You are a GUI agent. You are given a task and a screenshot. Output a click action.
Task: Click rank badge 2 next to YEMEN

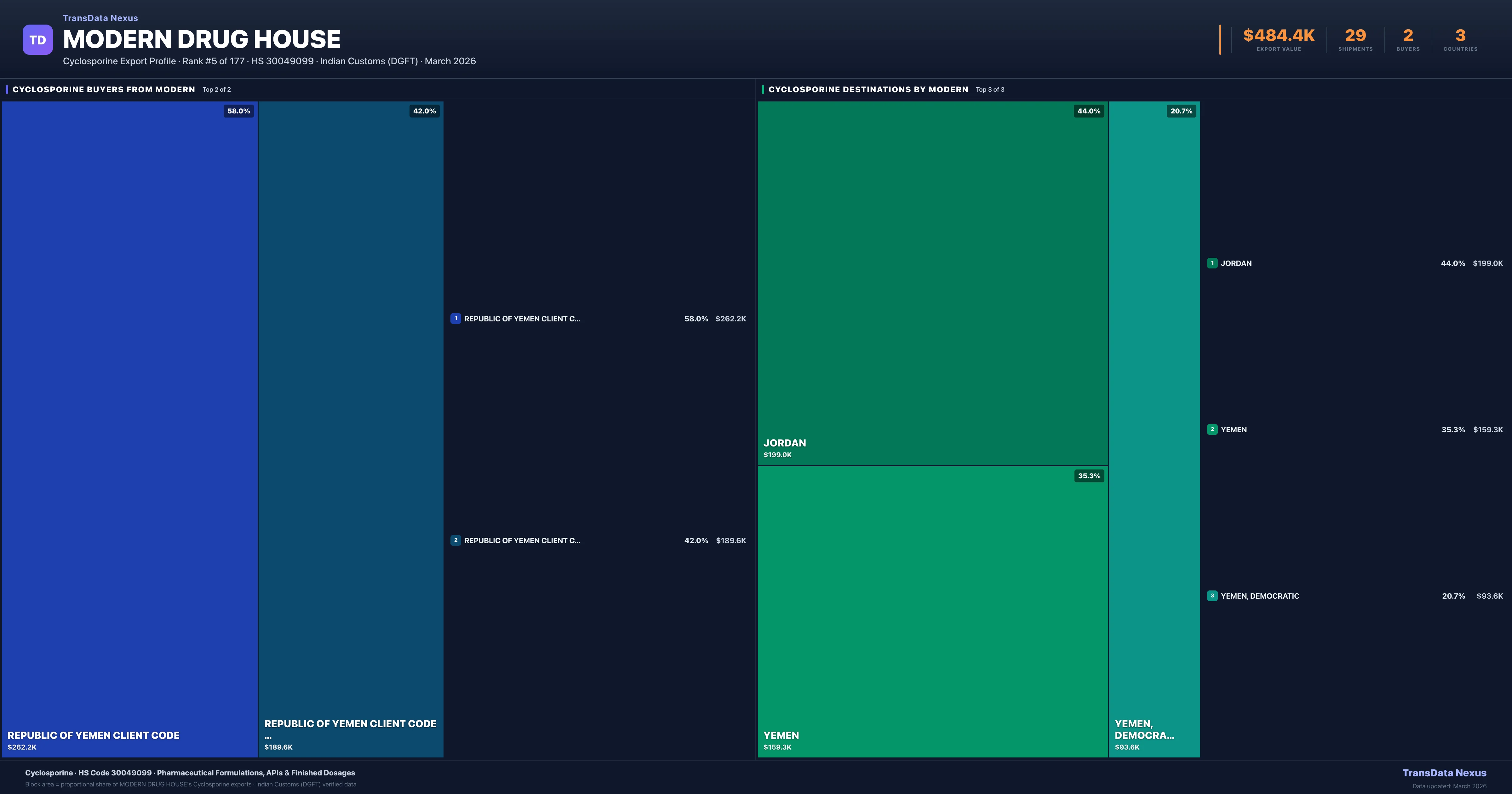pos(1212,429)
